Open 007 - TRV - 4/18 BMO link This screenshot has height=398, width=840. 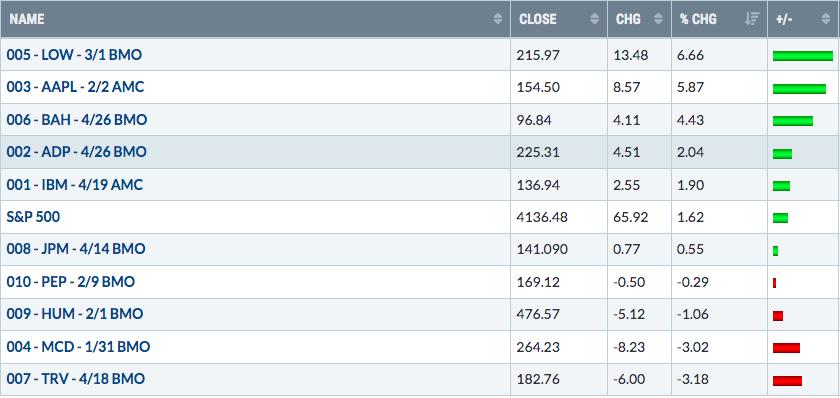(76, 379)
